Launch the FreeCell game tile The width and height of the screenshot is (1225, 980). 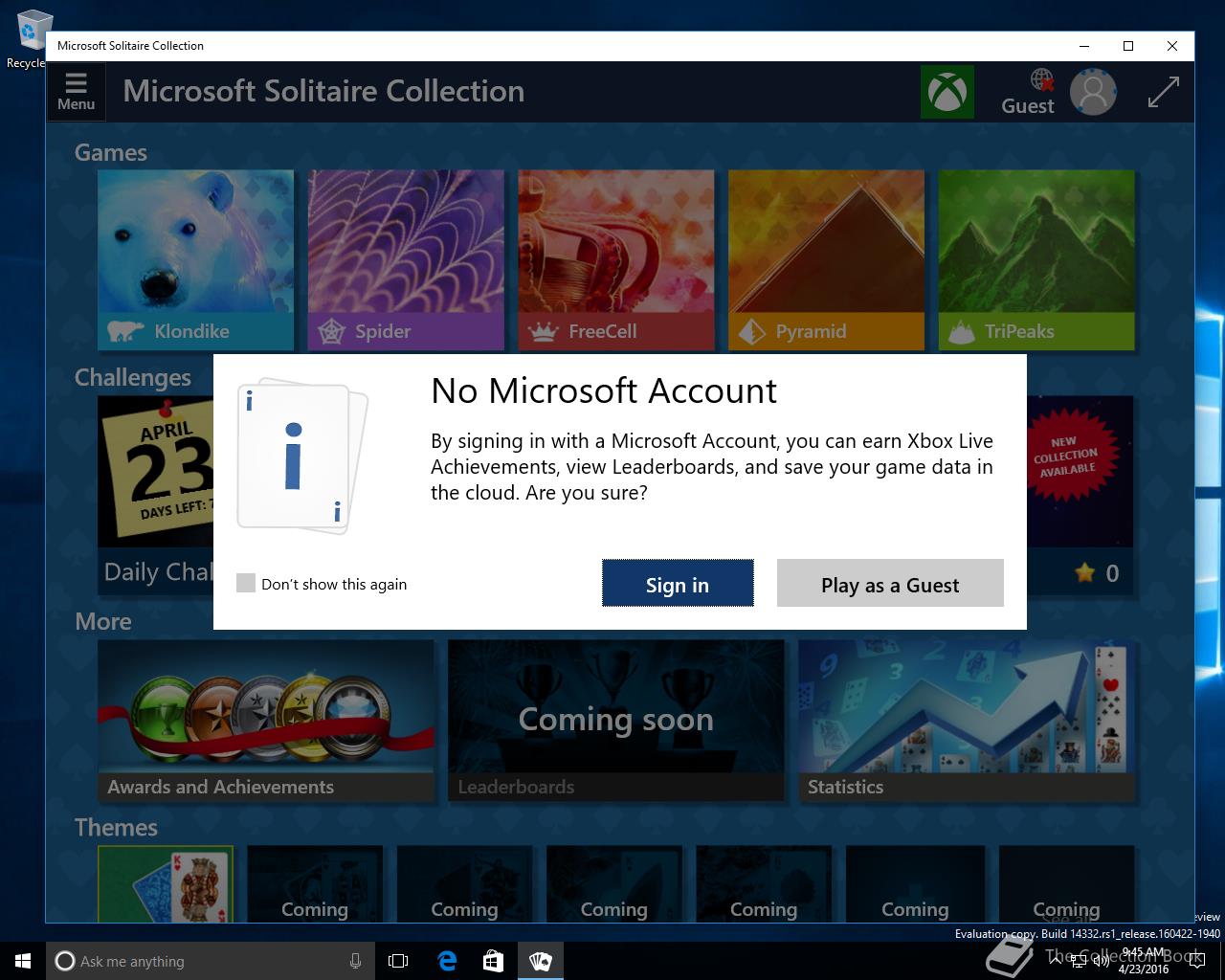tap(616, 260)
